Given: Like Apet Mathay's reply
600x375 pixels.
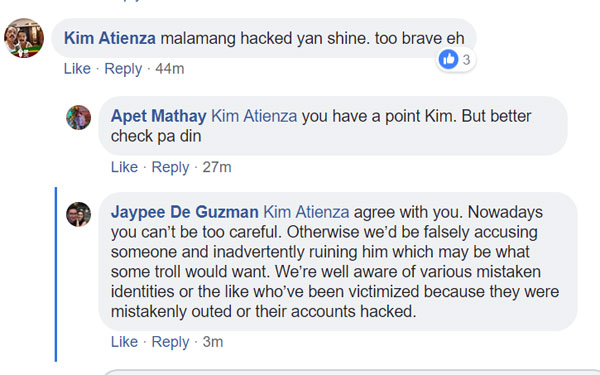Looking at the screenshot, I should pyautogui.click(x=124, y=167).
